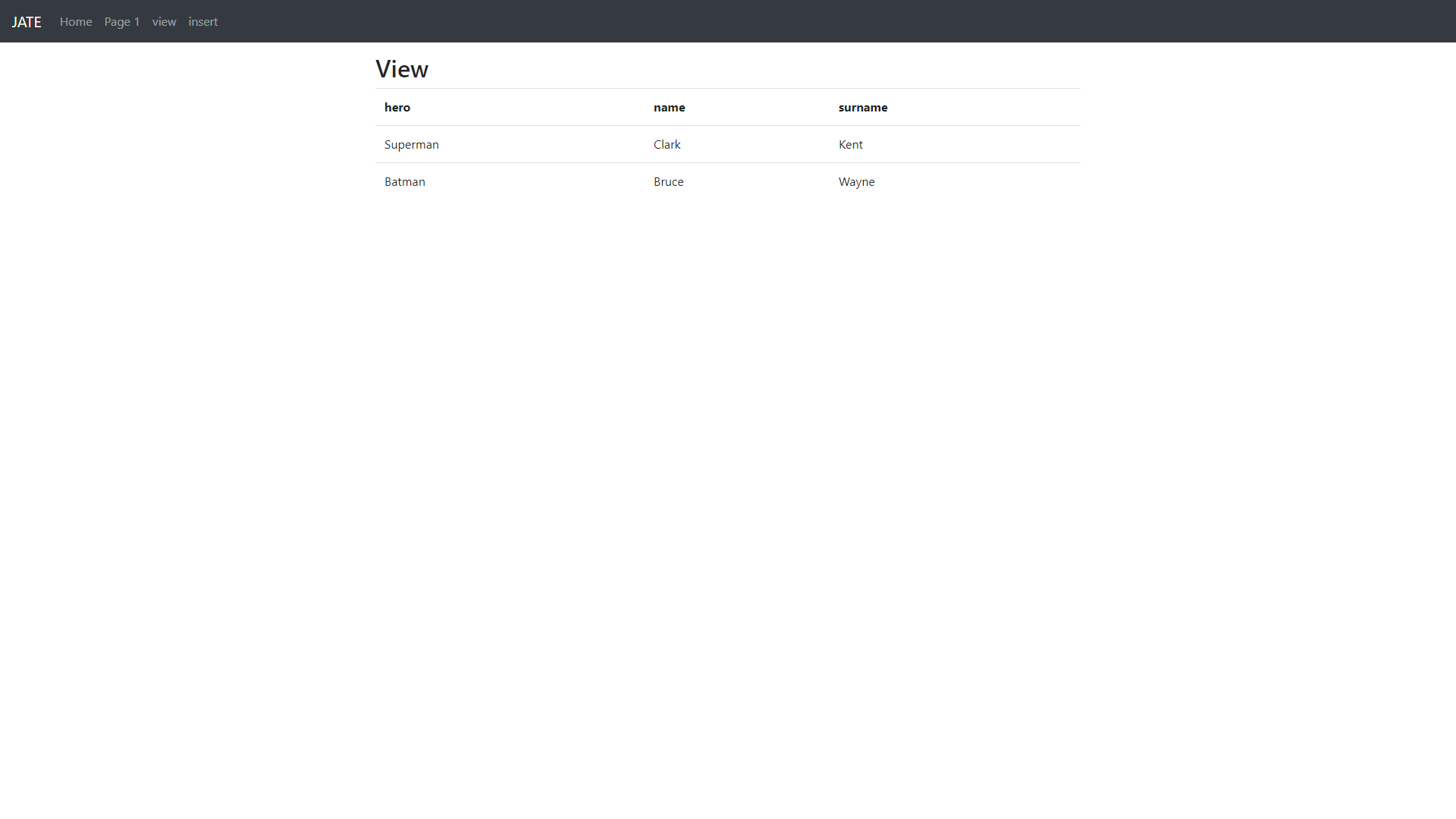Click the View page heading
Screen dimensions: 1456x819
click(x=402, y=69)
